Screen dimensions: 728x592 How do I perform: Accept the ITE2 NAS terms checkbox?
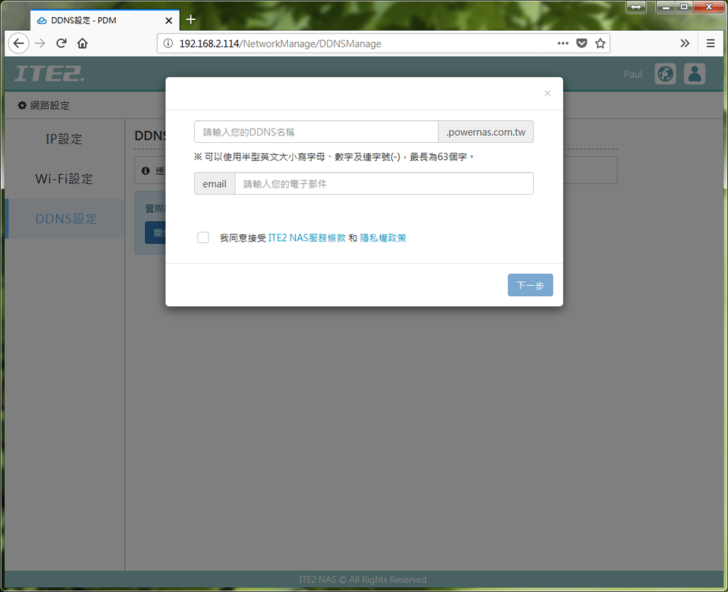click(203, 238)
